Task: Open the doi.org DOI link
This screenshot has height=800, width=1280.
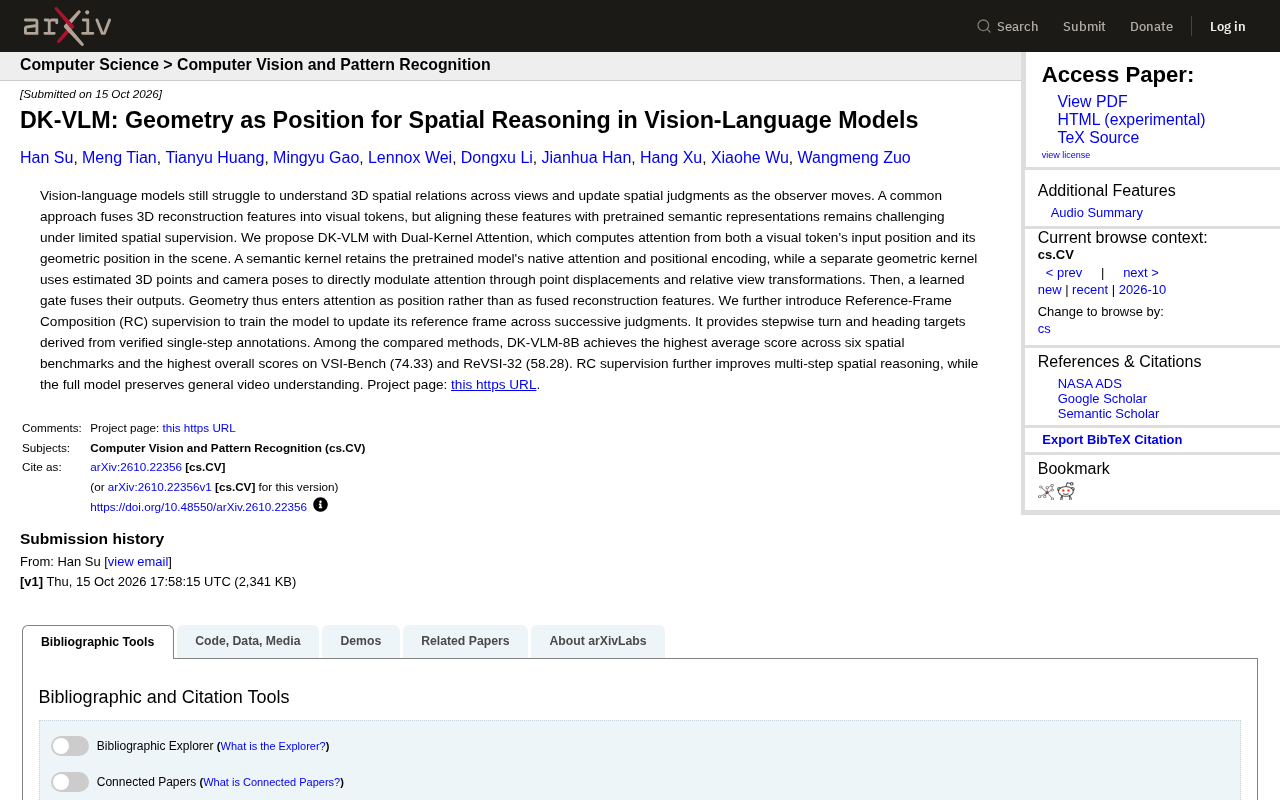Action: [198, 507]
